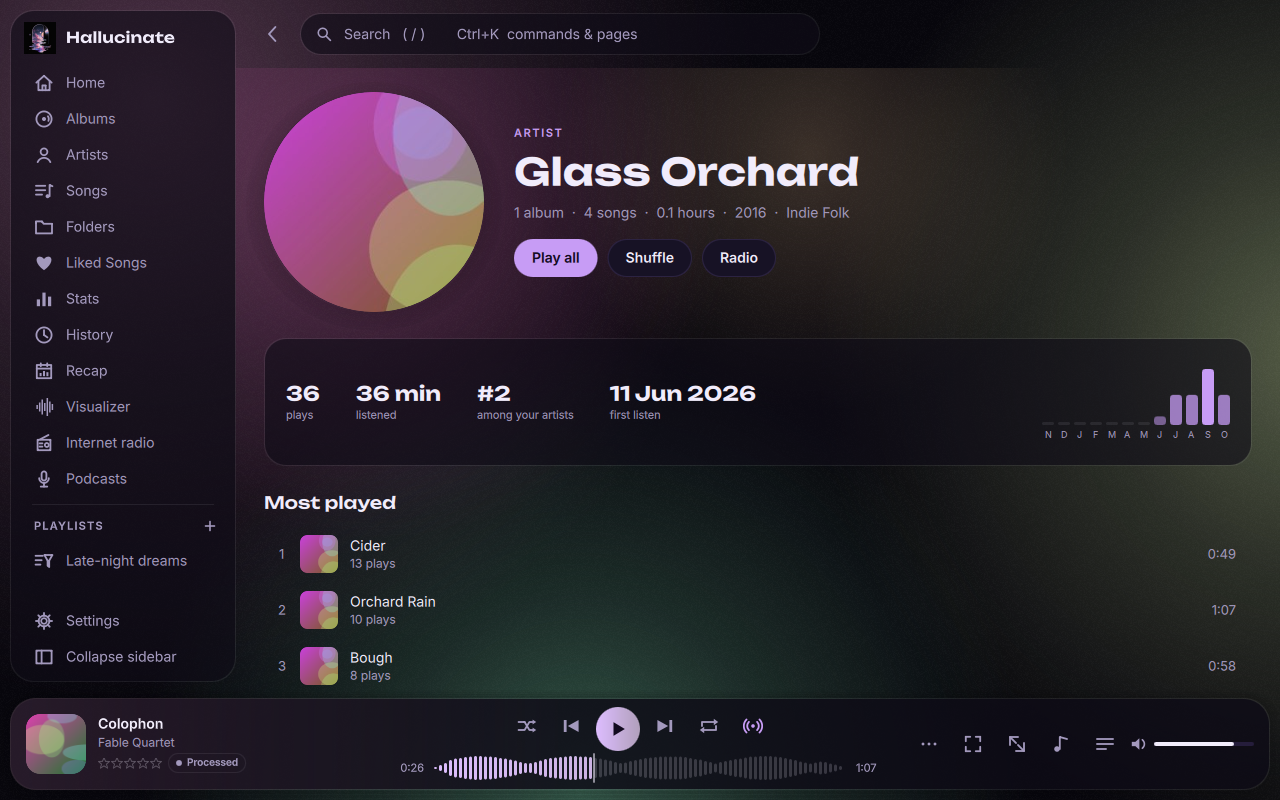The height and width of the screenshot is (800, 1280).
Task: Enter fullscreen player view
Action: click(x=973, y=744)
